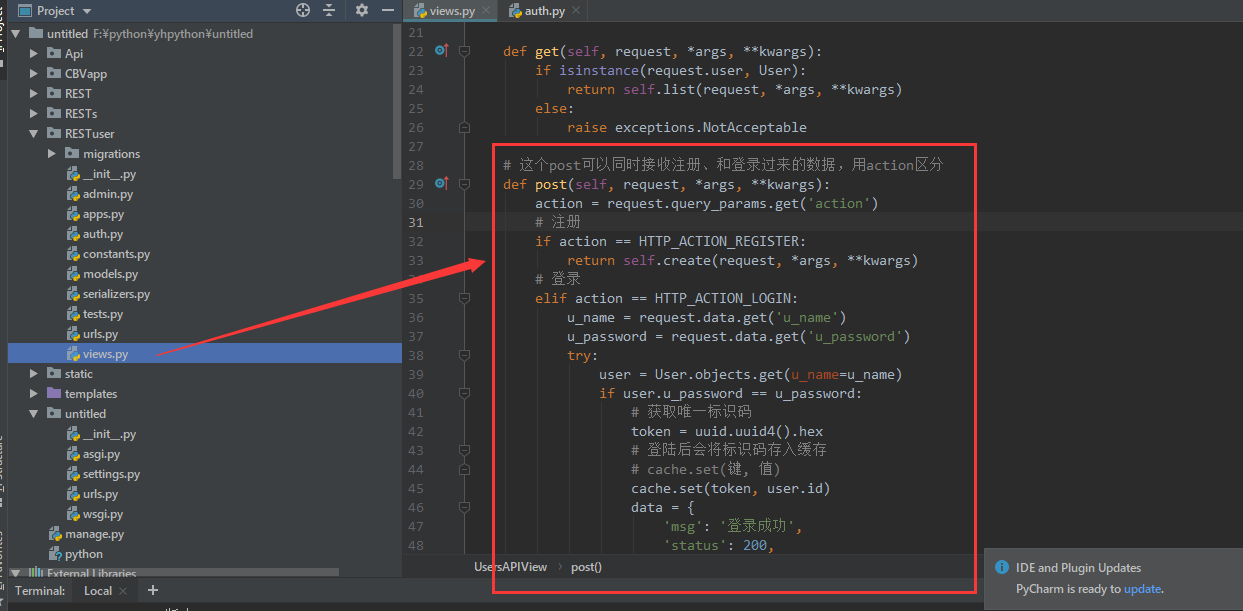The width and height of the screenshot is (1243, 611).
Task: Expand the RESTs folder
Action: 34,114
